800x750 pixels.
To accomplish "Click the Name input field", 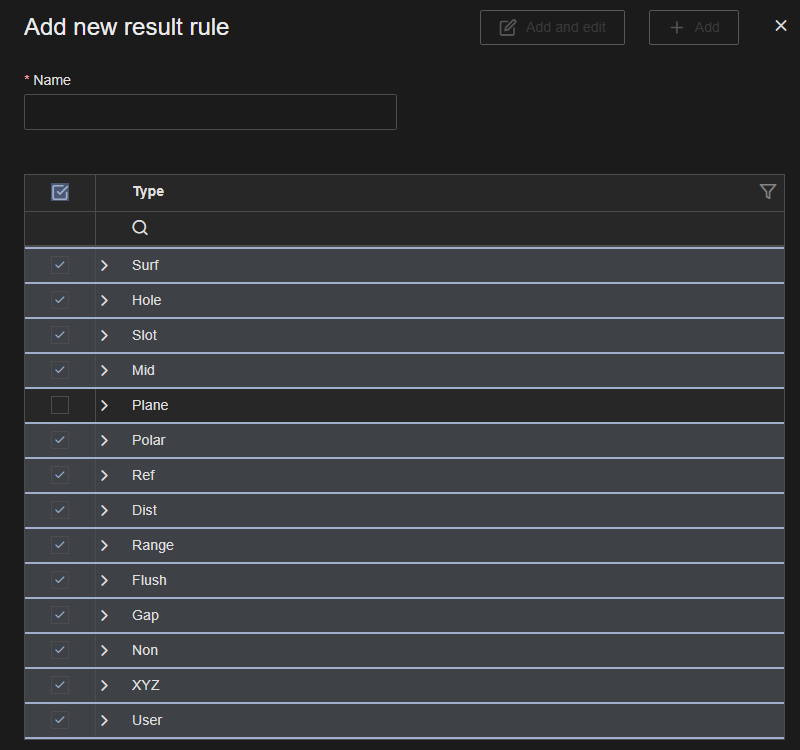I will pos(210,112).
